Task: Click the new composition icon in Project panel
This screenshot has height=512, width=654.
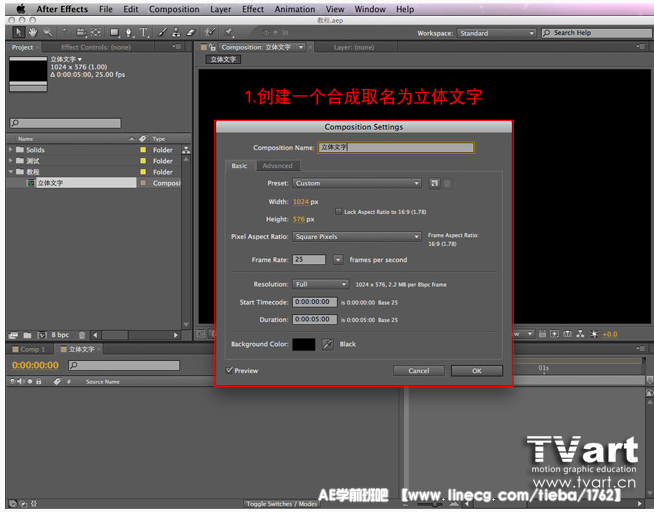Action: (x=42, y=335)
